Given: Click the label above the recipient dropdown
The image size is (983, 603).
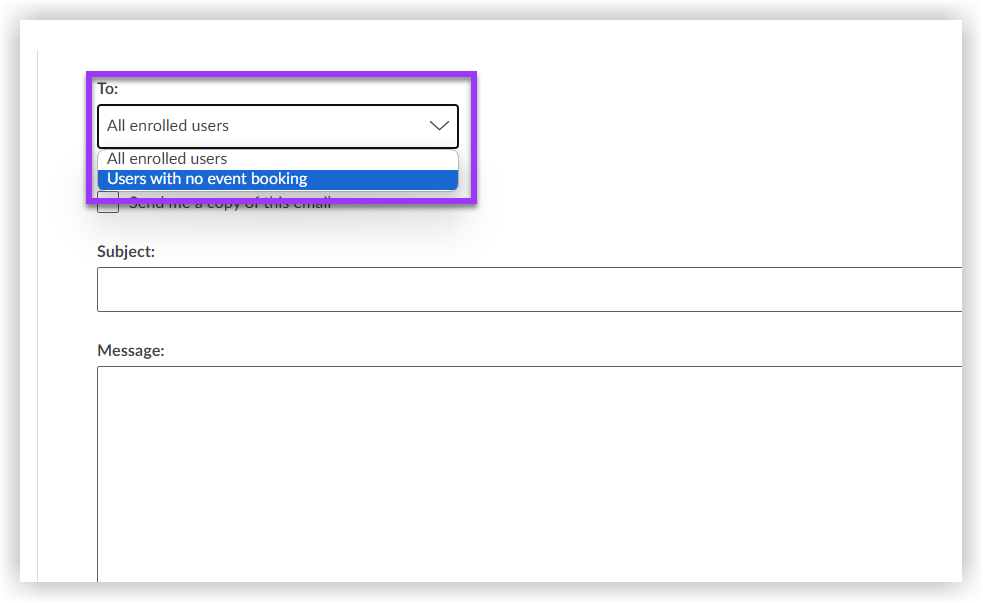Looking at the screenshot, I should [107, 89].
